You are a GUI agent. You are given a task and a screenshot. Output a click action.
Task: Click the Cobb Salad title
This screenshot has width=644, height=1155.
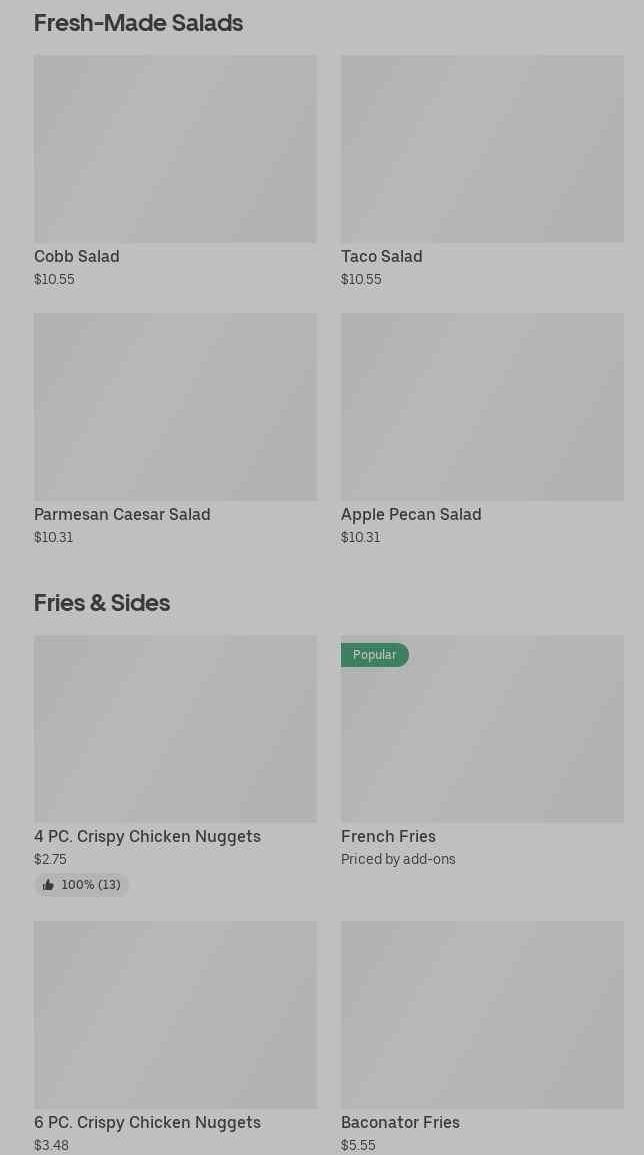[77, 256]
